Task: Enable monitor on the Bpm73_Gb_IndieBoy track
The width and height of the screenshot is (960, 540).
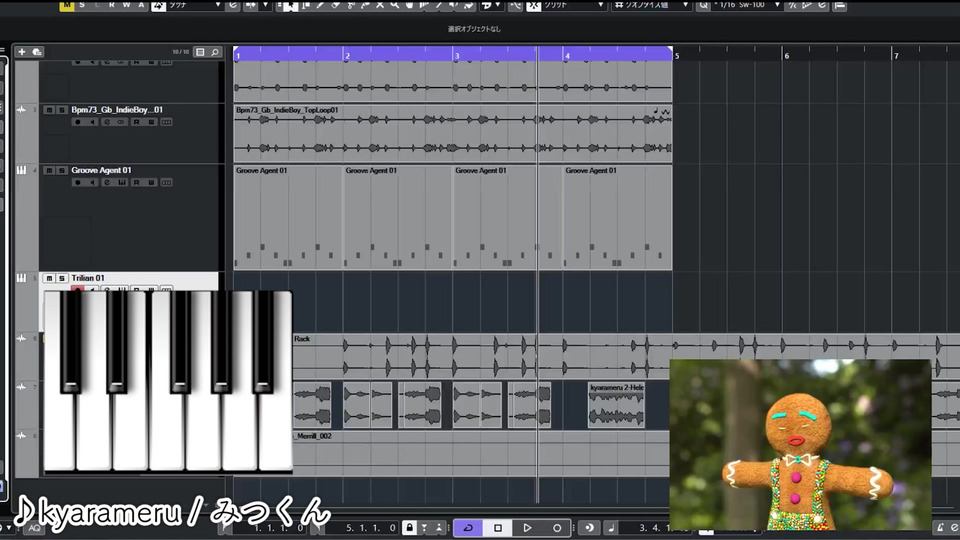Action: 92,122
